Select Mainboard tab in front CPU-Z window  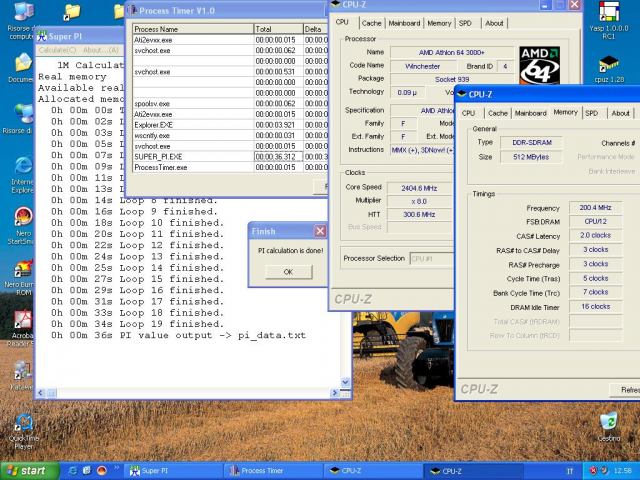tap(530, 113)
